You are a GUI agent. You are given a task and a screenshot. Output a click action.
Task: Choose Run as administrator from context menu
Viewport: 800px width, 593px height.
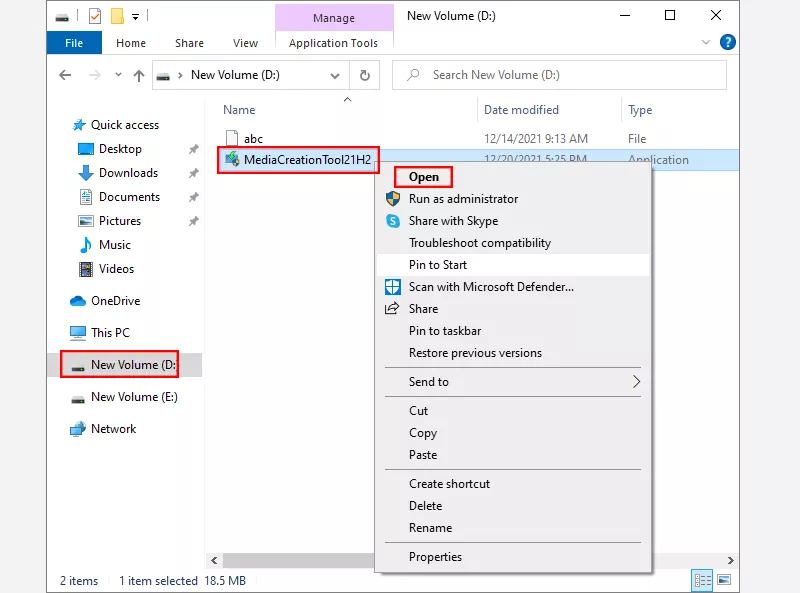pos(463,199)
